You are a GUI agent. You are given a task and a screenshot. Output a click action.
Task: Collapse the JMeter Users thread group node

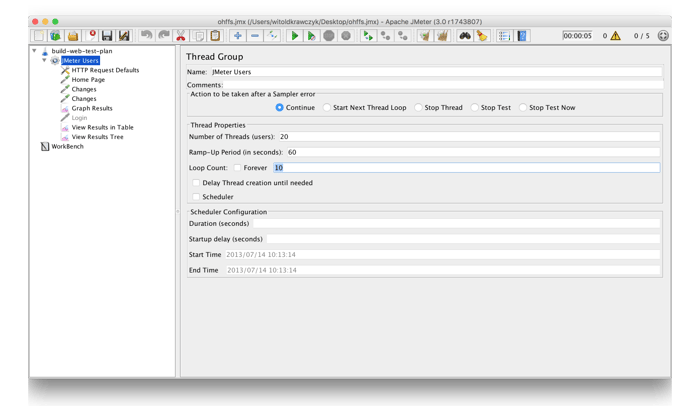tap(44, 60)
